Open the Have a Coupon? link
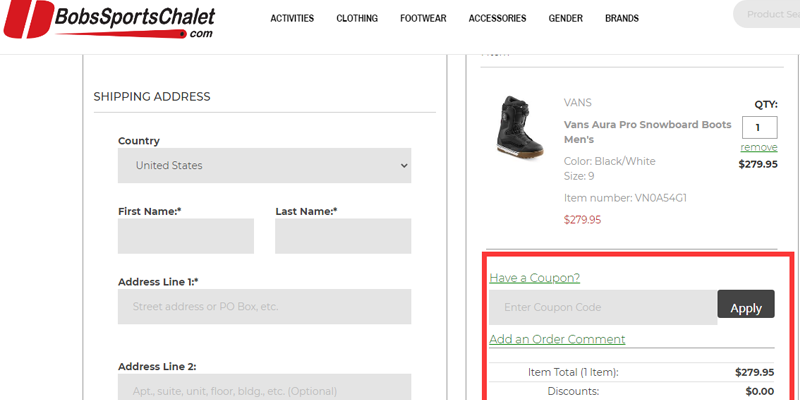Image resolution: width=800 pixels, height=400 pixels. 535,278
